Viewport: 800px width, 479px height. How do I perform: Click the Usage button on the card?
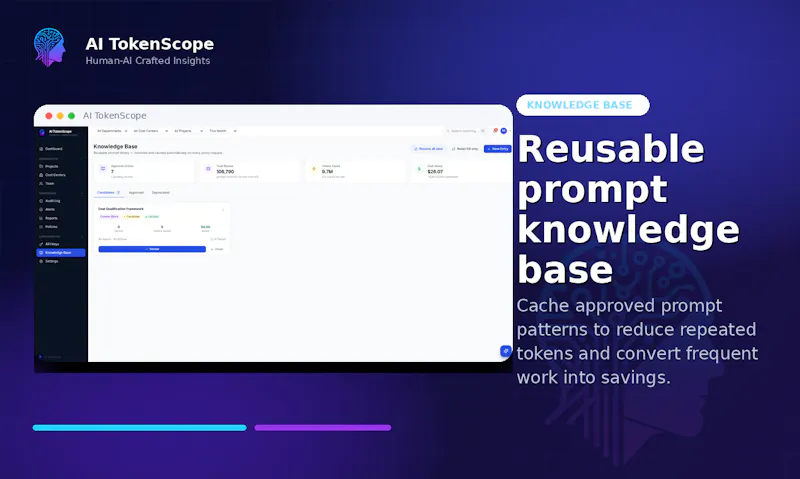[x=217, y=249]
